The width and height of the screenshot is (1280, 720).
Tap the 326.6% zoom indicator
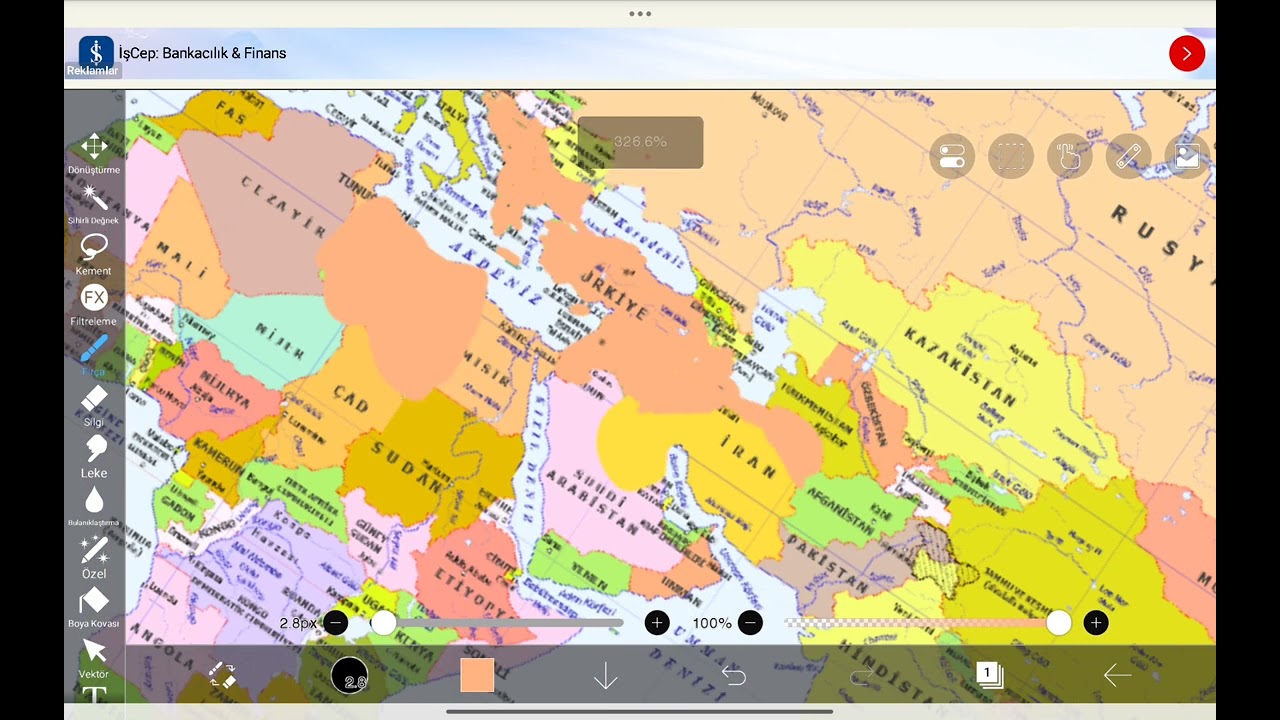point(640,142)
